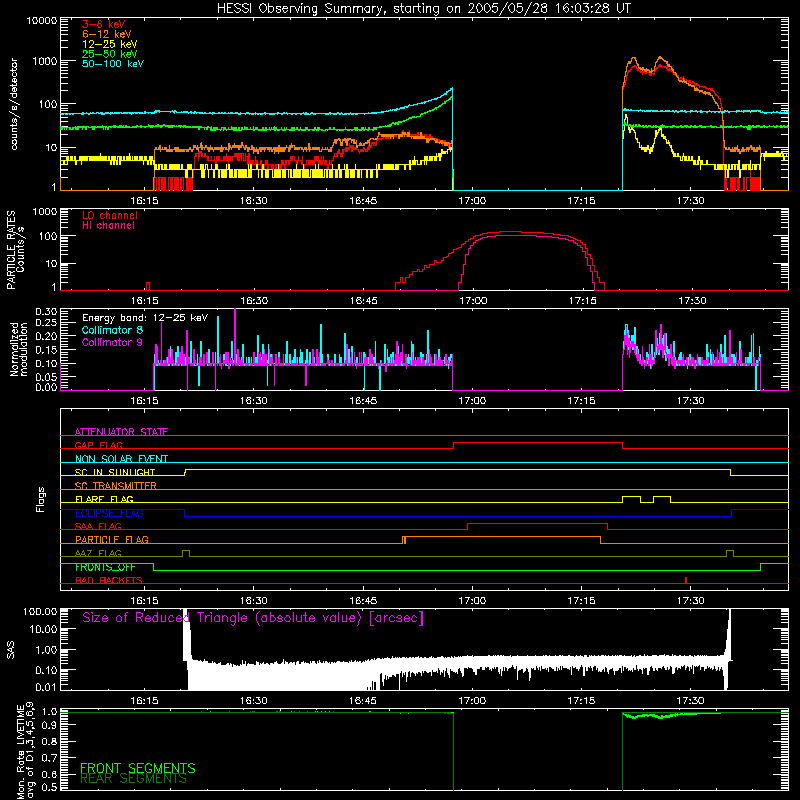Viewport: 800px width, 800px height.
Task: Click the '17:15' tick under modulation panel
Action: (x=582, y=401)
